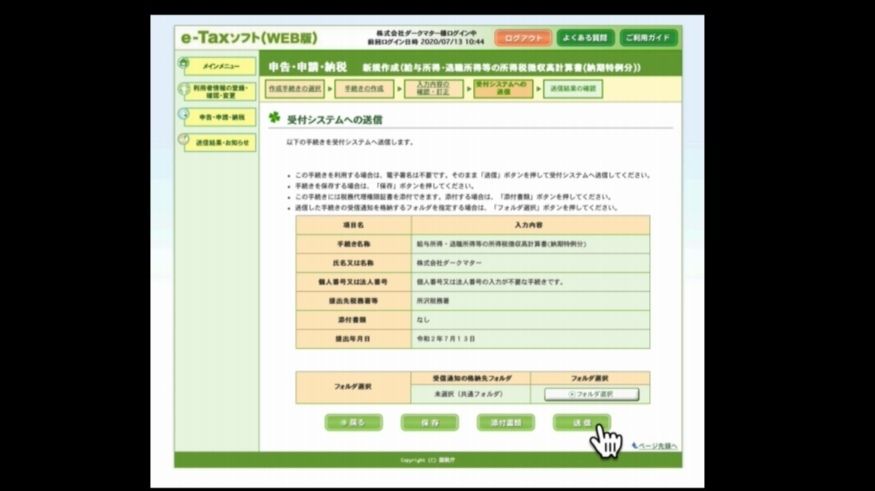The height and width of the screenshot is (491, 875).
Task: Select the 受付システムへの送信 step
Action: tap(503, 89)
